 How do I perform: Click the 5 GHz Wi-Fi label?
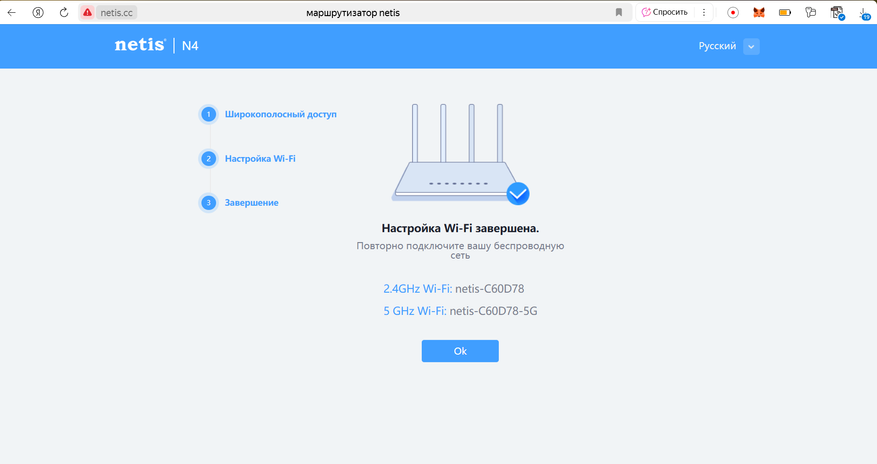tap(414, 311)
